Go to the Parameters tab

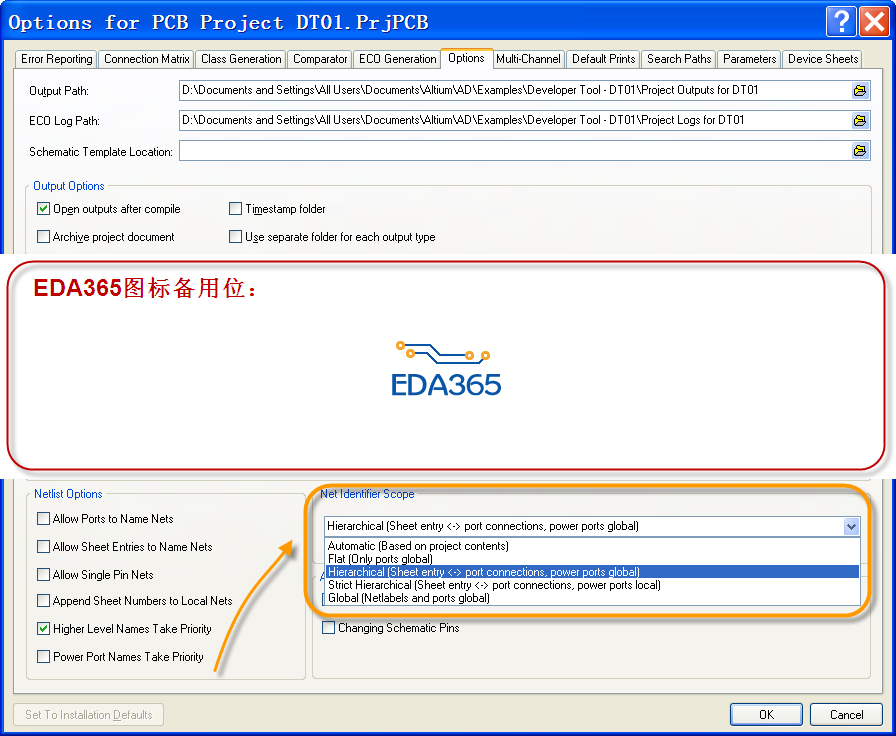[749, 59]
